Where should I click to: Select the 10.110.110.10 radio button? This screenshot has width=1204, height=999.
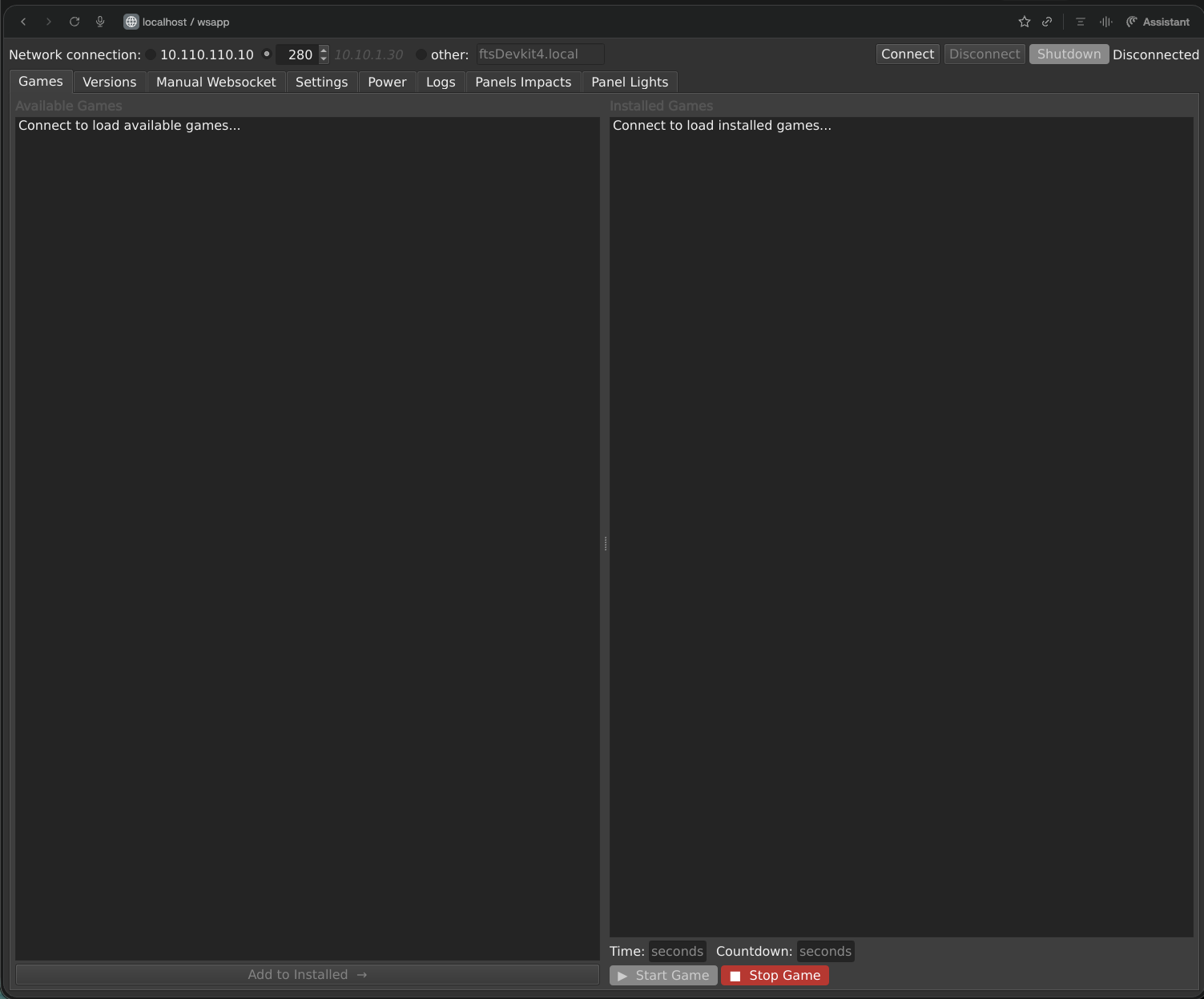pyautogui.click(x=151, y=54)
